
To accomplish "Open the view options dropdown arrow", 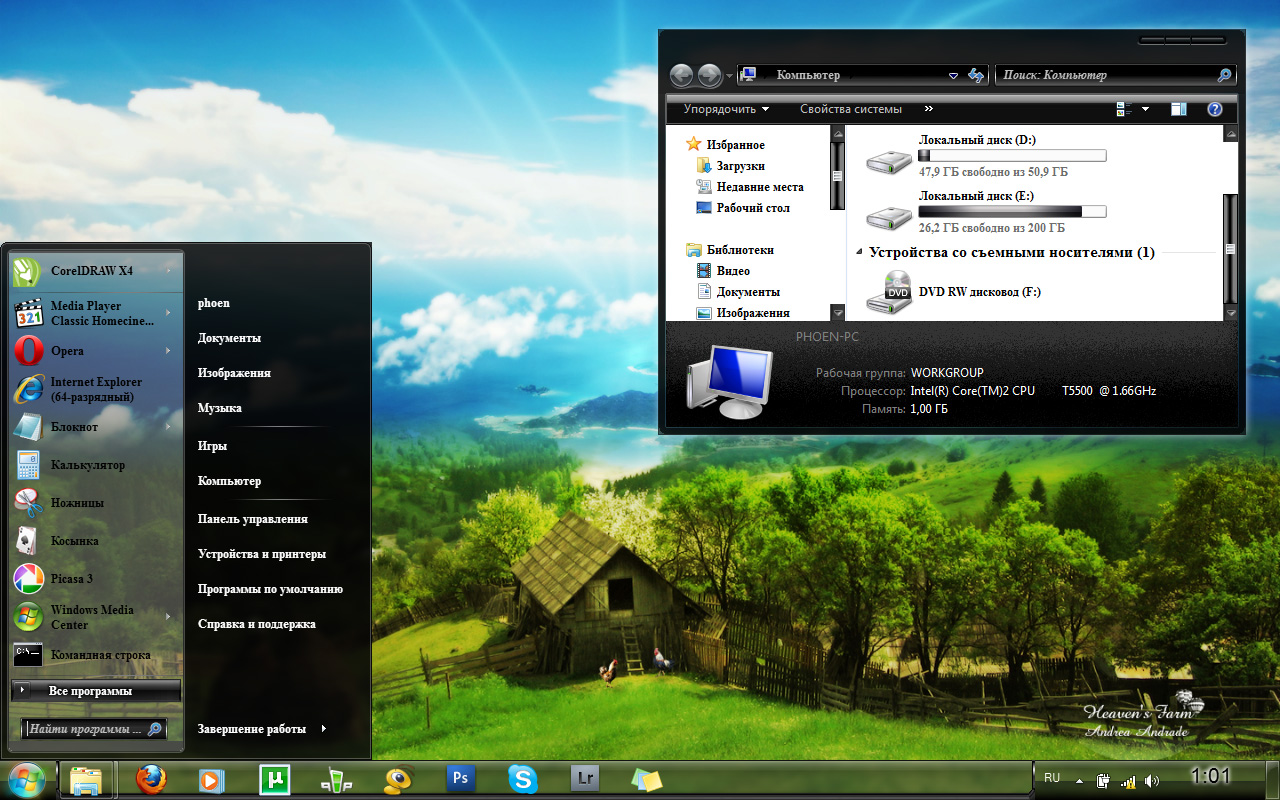I will coord(1145,109).
